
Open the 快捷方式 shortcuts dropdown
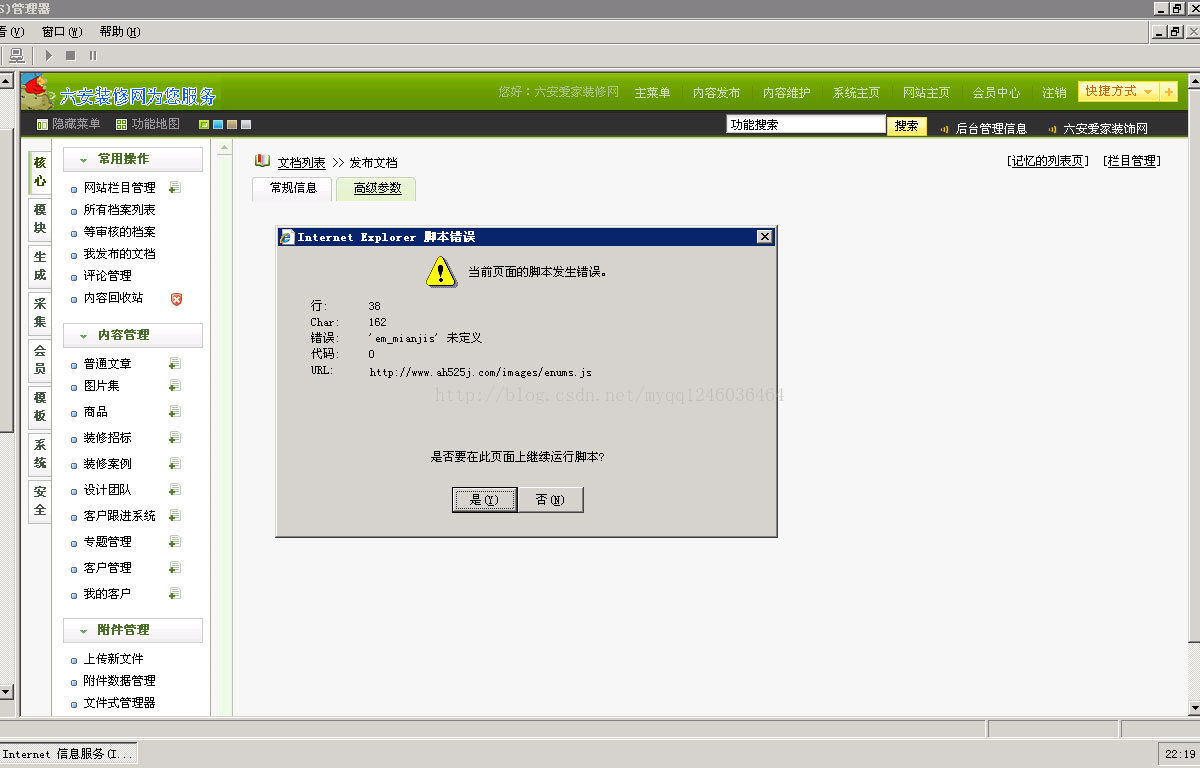click(x=1119, y=92)
